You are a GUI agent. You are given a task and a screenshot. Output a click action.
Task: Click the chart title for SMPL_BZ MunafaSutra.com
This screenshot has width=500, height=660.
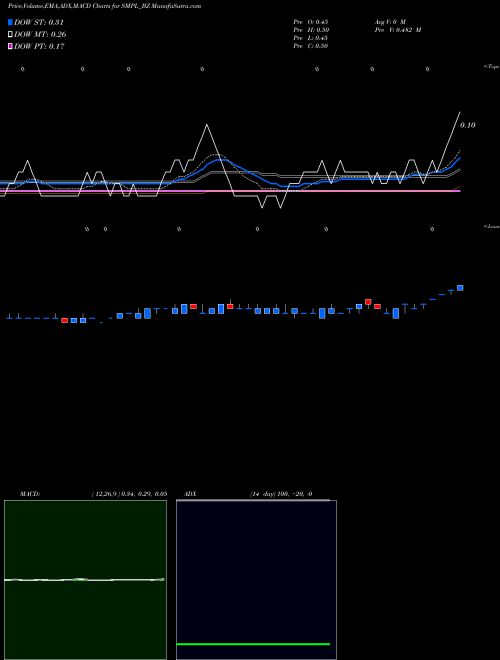[104, 6]
